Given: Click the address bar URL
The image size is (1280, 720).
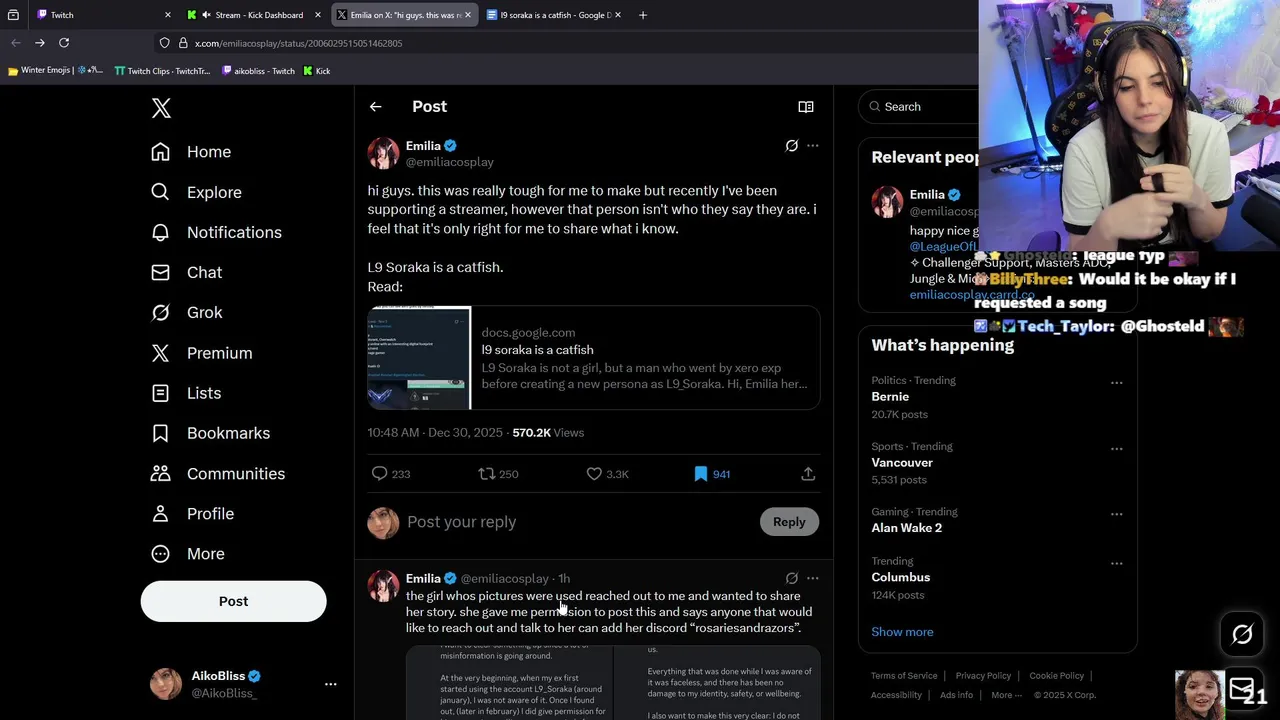Looking at the screenshot, I should coord(298,43).
